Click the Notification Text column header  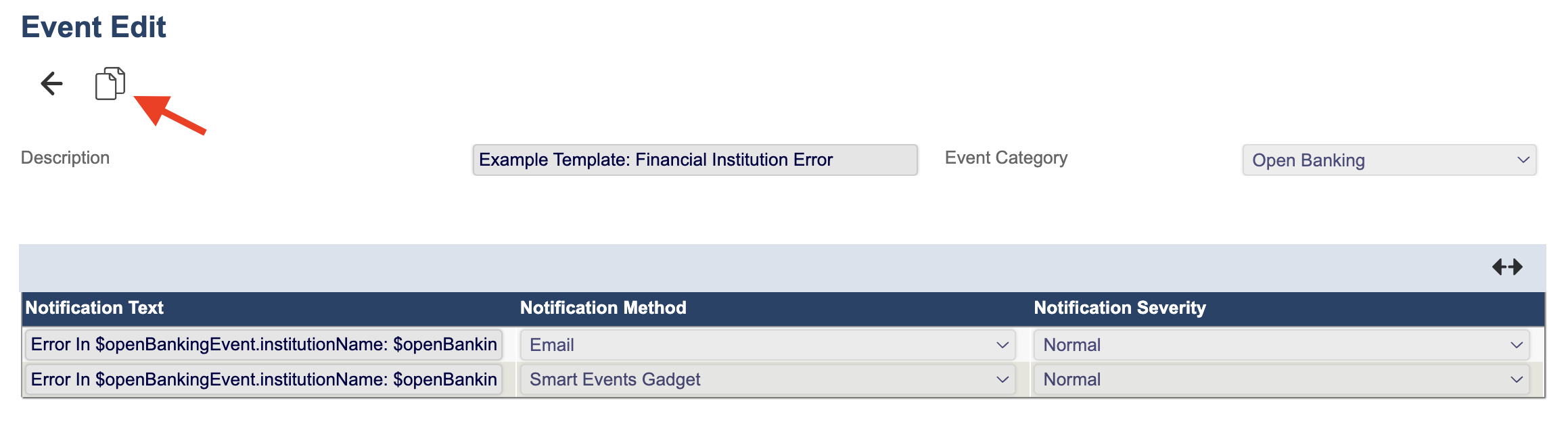[95, 308]
